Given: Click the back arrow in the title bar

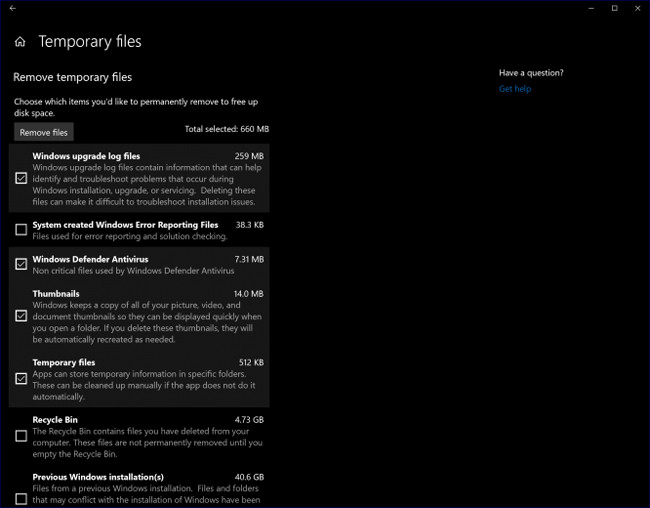Looking at the screenshot, I should click(12, 8).
